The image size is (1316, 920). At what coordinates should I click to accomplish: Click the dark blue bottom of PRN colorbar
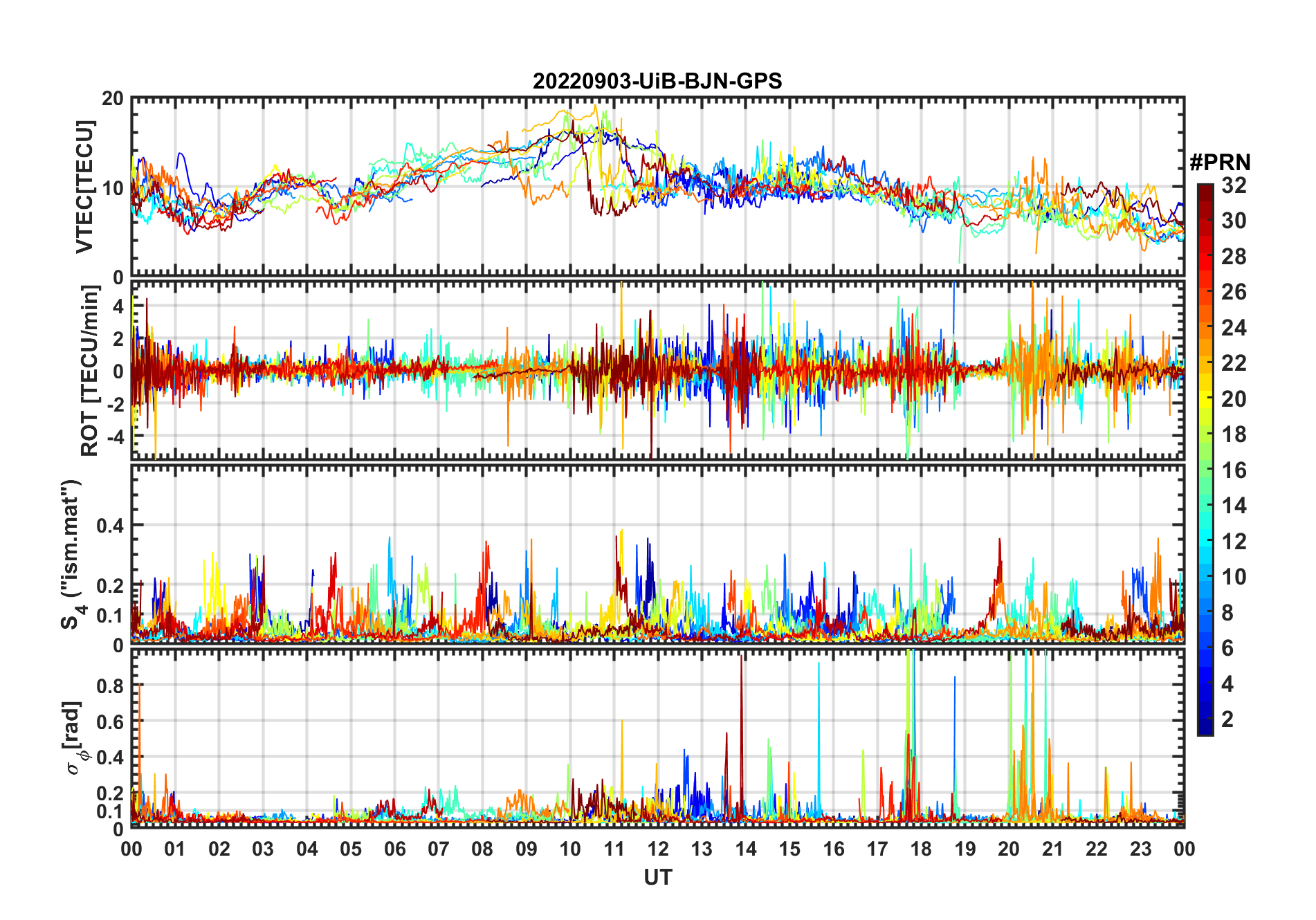(x=1205, y=728)
